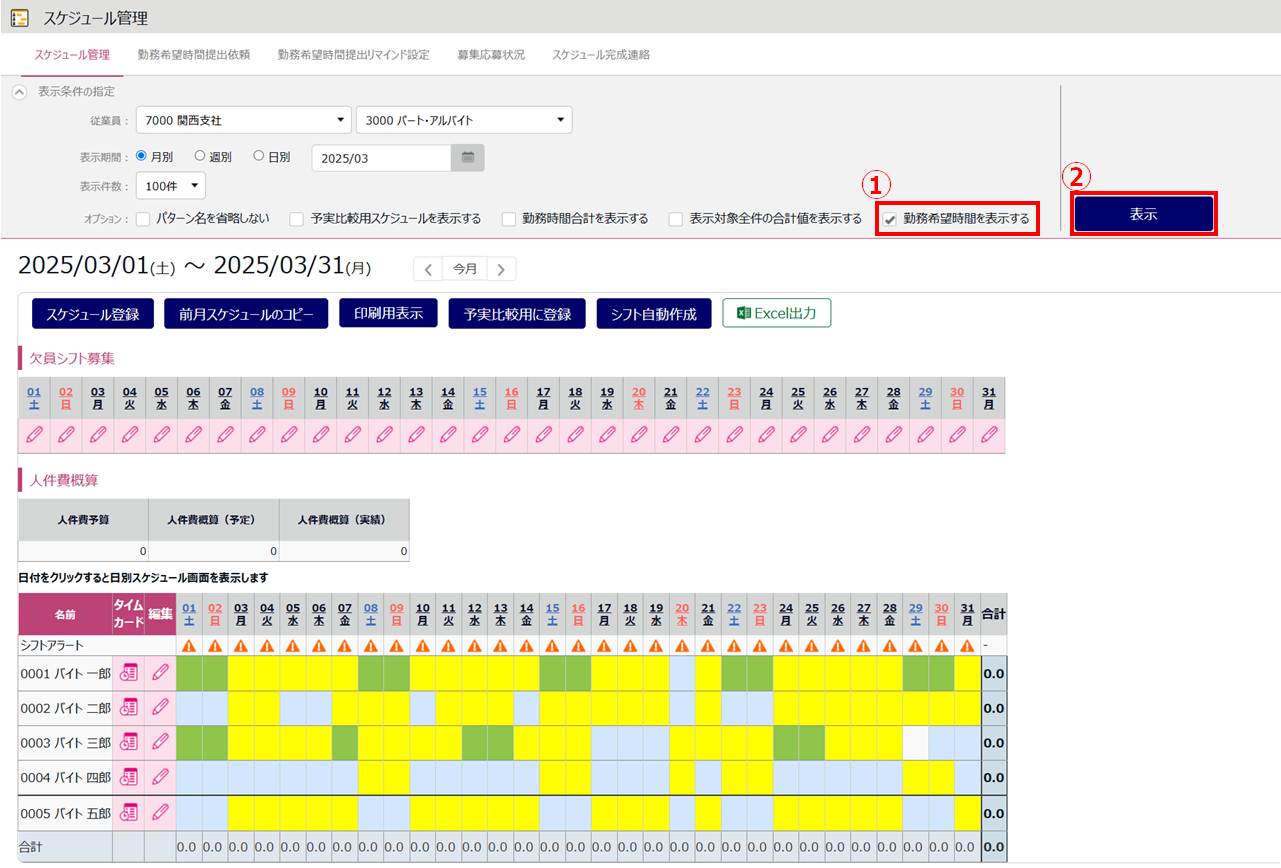Viewport: 1281px width, 868px height.
Task: Switch to 勤務希望時間提出依頼 tab
Action: click(x=194, y=55)
